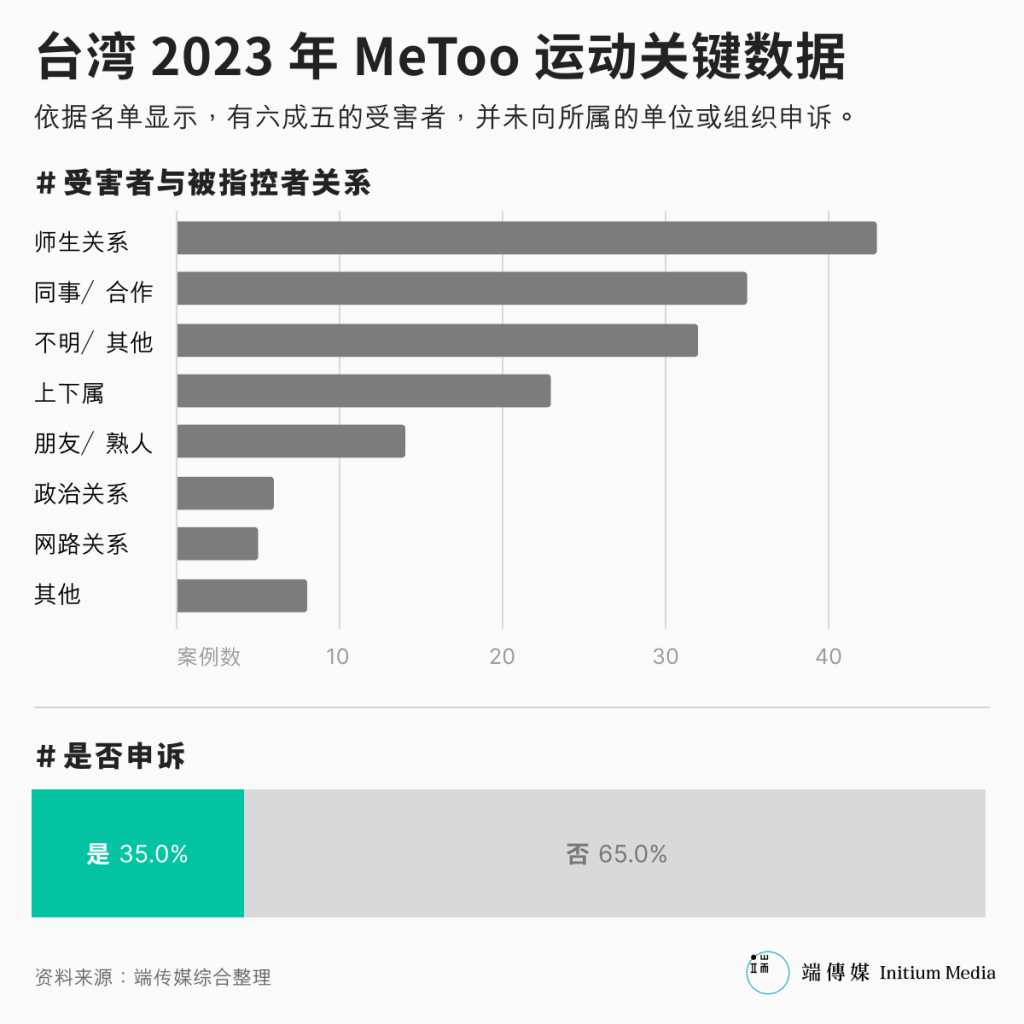The width and height of the screenshot is (1024, 1024).
Task: Click the 端傳媒 Initium Media wordmark
Action: pos(898,972)
